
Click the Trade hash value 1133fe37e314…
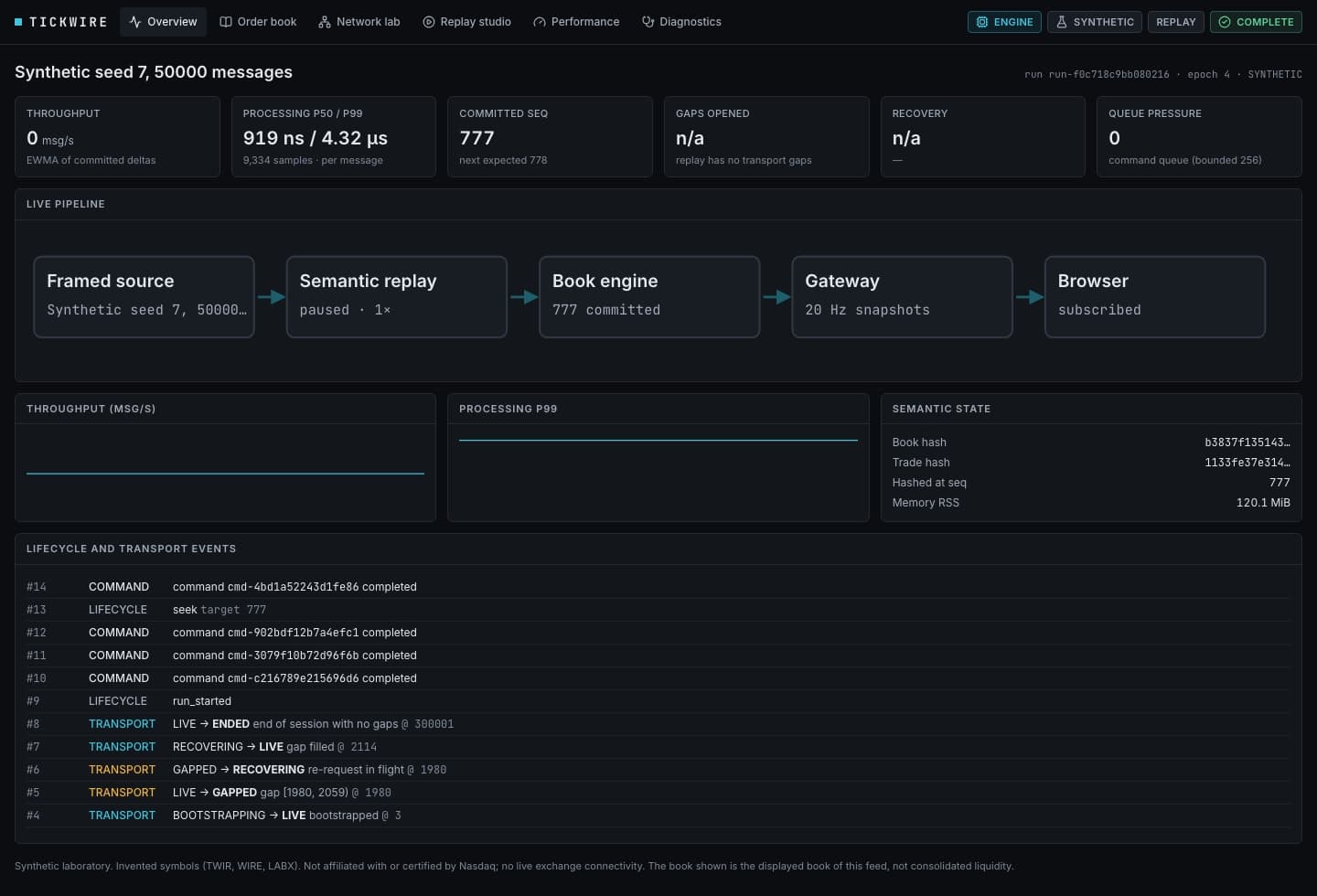click(x=1247, y=463)
